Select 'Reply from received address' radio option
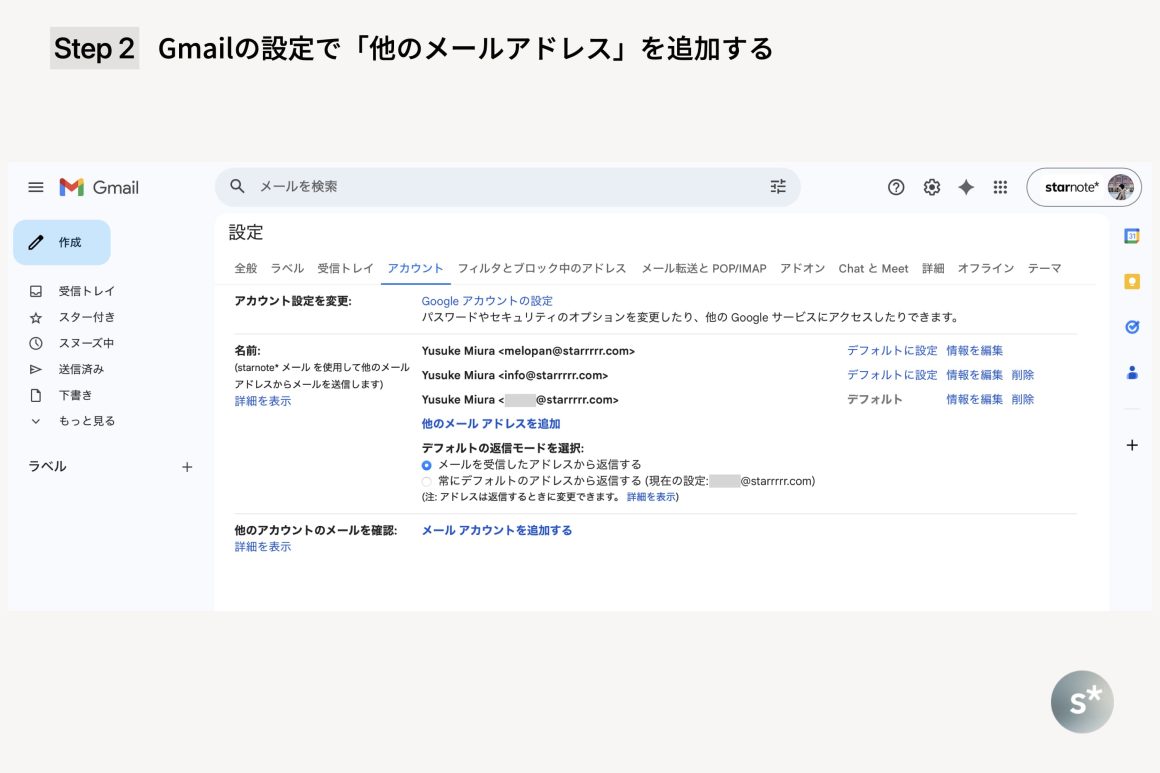 click(x=427, y=465)
